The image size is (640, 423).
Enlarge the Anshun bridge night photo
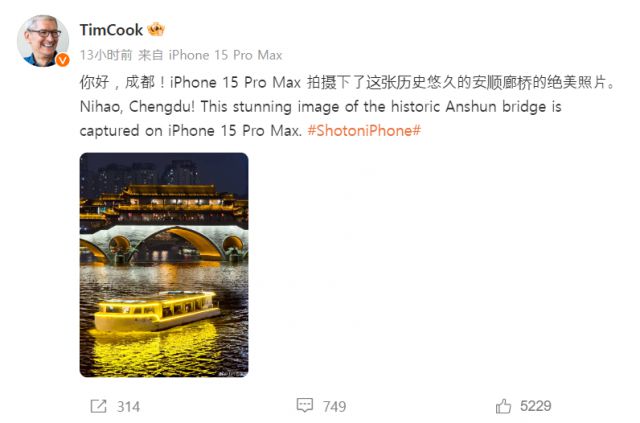[x=164, y=265]
